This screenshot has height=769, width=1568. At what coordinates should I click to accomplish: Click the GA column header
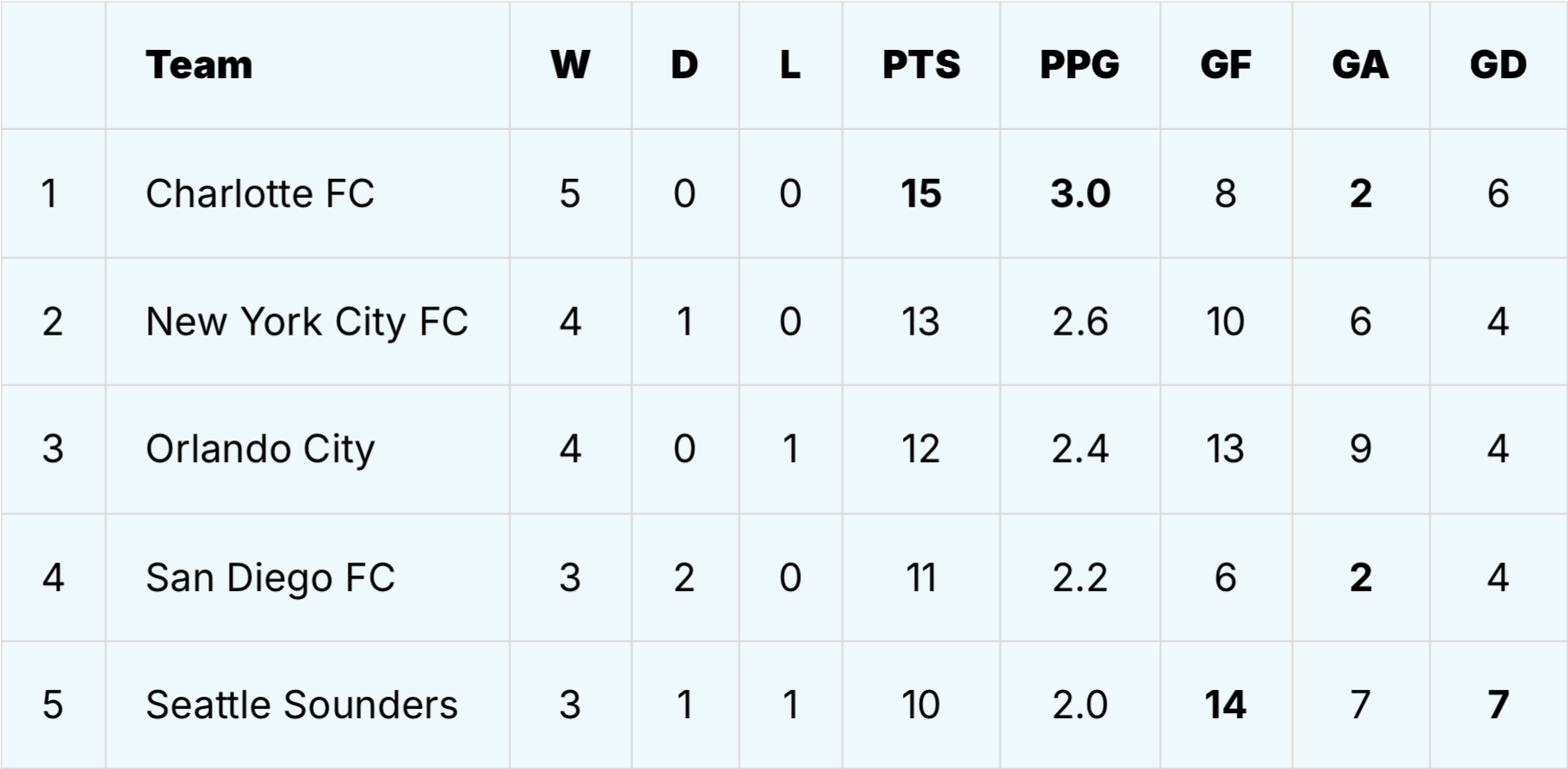(x=1361, y=65)
